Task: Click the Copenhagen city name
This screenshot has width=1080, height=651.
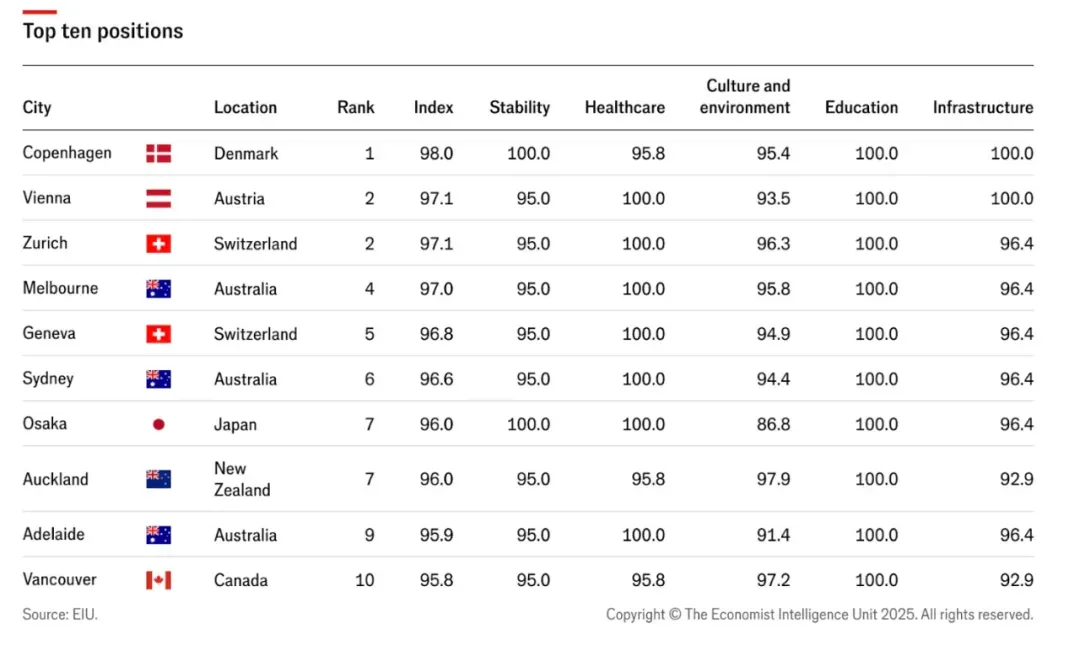Action: pyautogui.click(x=67, y=153)
